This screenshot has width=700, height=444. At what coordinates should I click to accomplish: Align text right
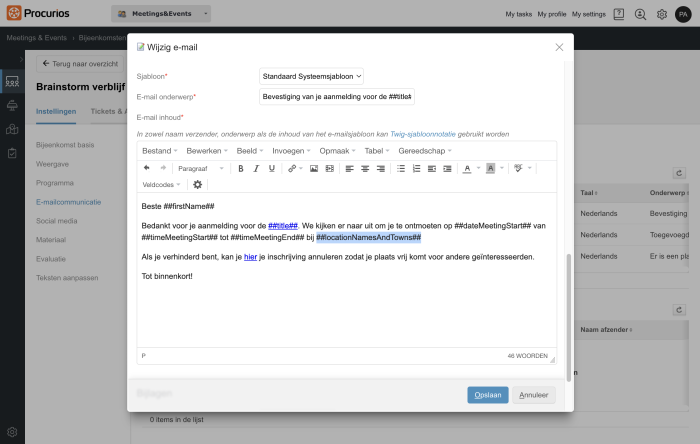pyautogui.click(x=381, y=168)
